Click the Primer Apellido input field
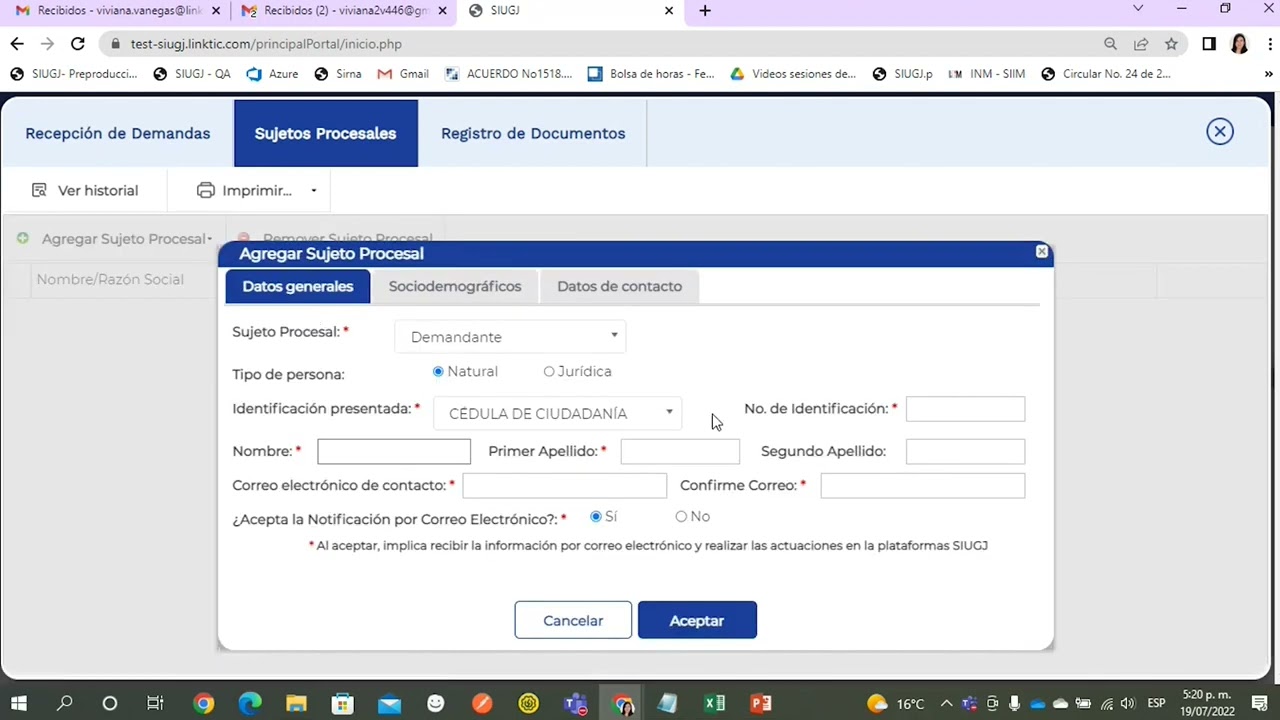The image size is (1280, 720). click(x=680, y=451)
